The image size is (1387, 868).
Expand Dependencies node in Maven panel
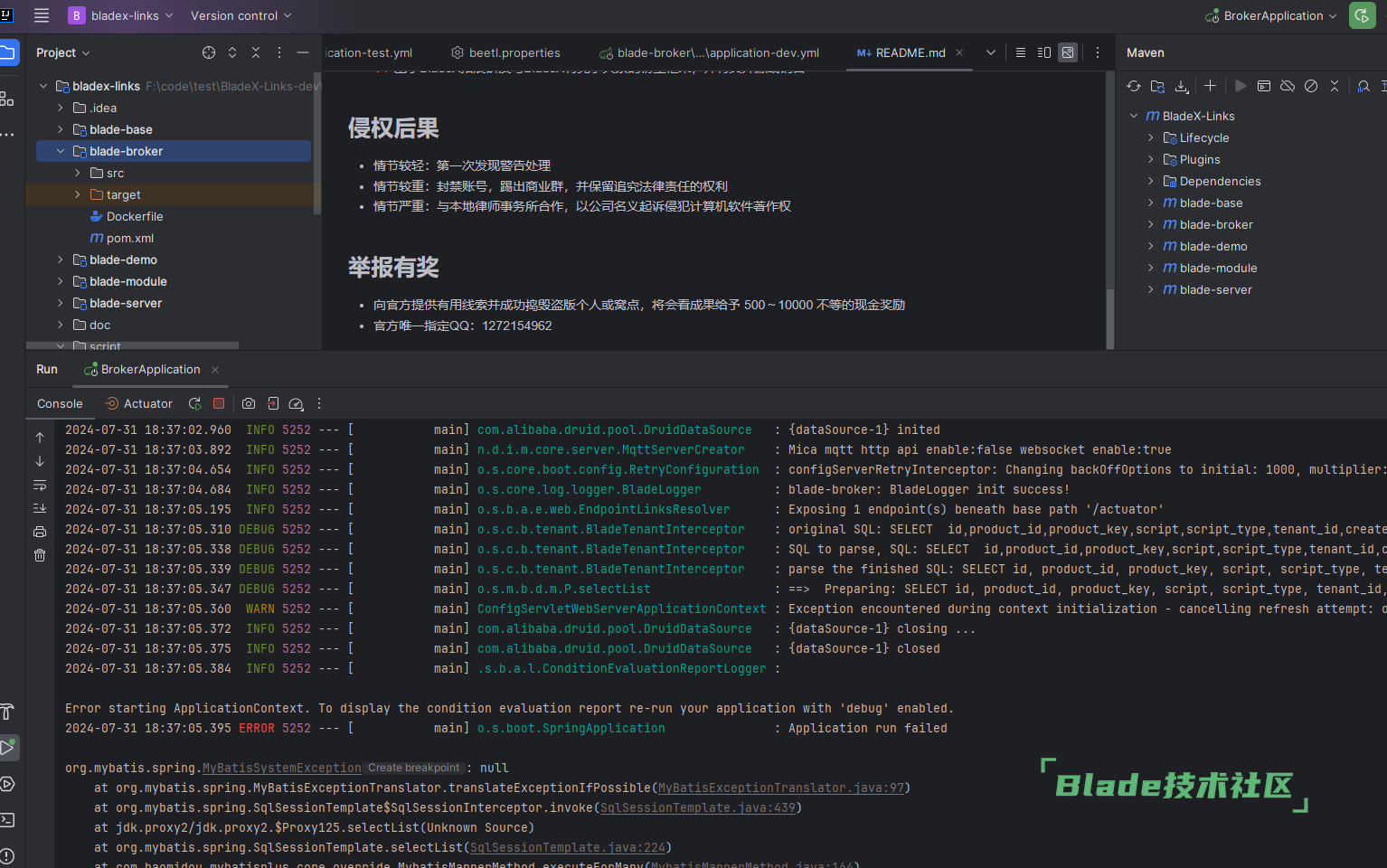click(1151, 181)
